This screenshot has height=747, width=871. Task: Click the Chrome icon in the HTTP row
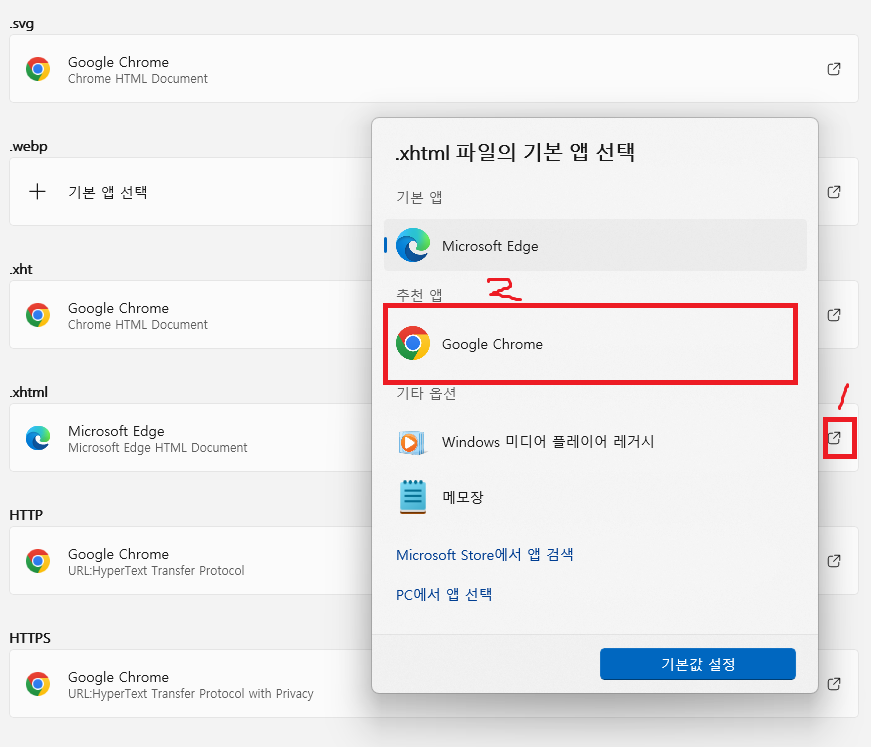(x=38, y=561)
